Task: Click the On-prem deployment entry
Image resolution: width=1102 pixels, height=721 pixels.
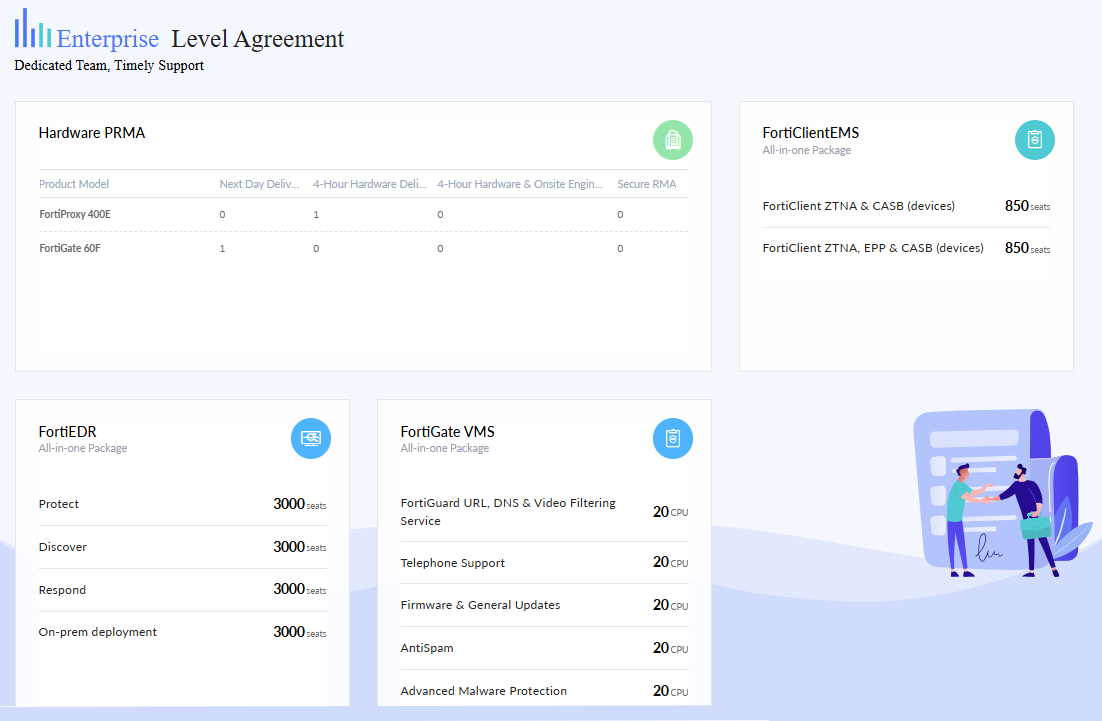Action: [x=97, y=631]
